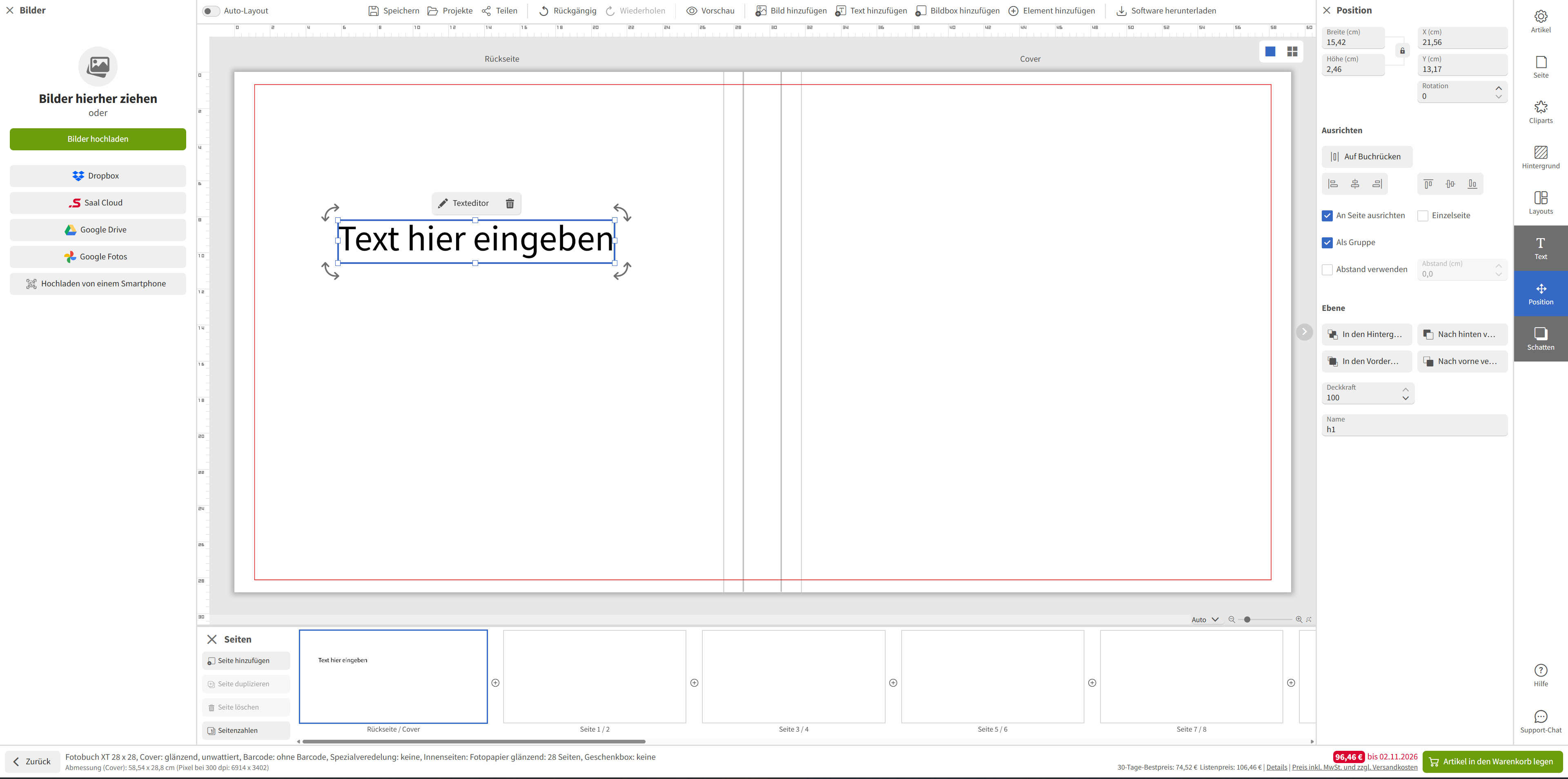Viewport: 1568px width, 779px height.
Task: Increase the Rotation value with up arrow
Action: coord(1499,88)
